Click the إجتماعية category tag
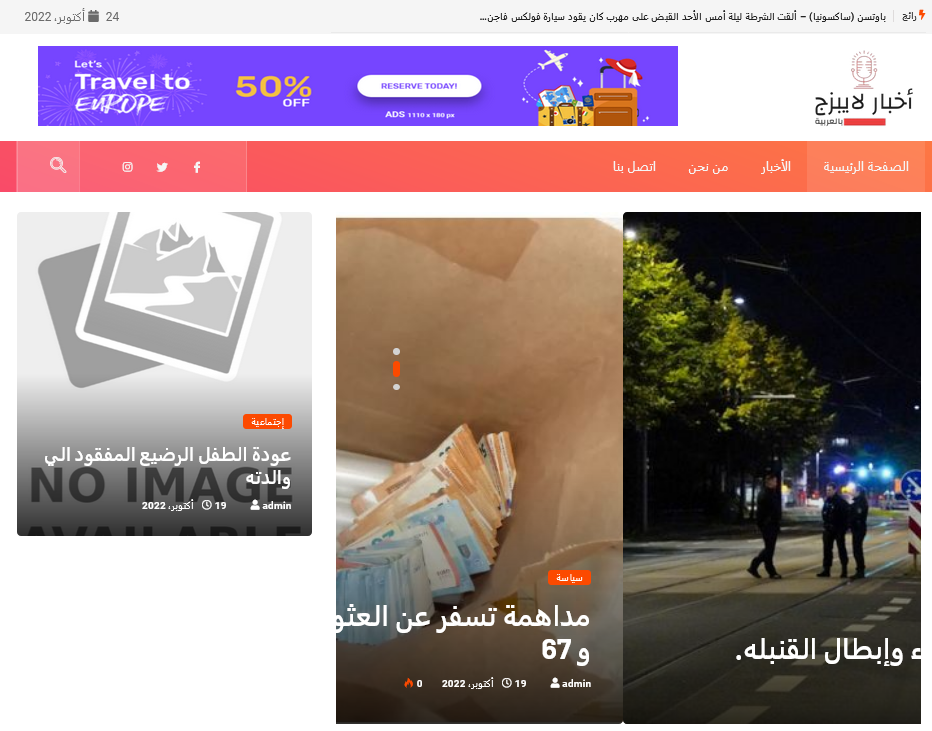Image resolution: width=932 pixels, height=731 pixels. (267, 421)
